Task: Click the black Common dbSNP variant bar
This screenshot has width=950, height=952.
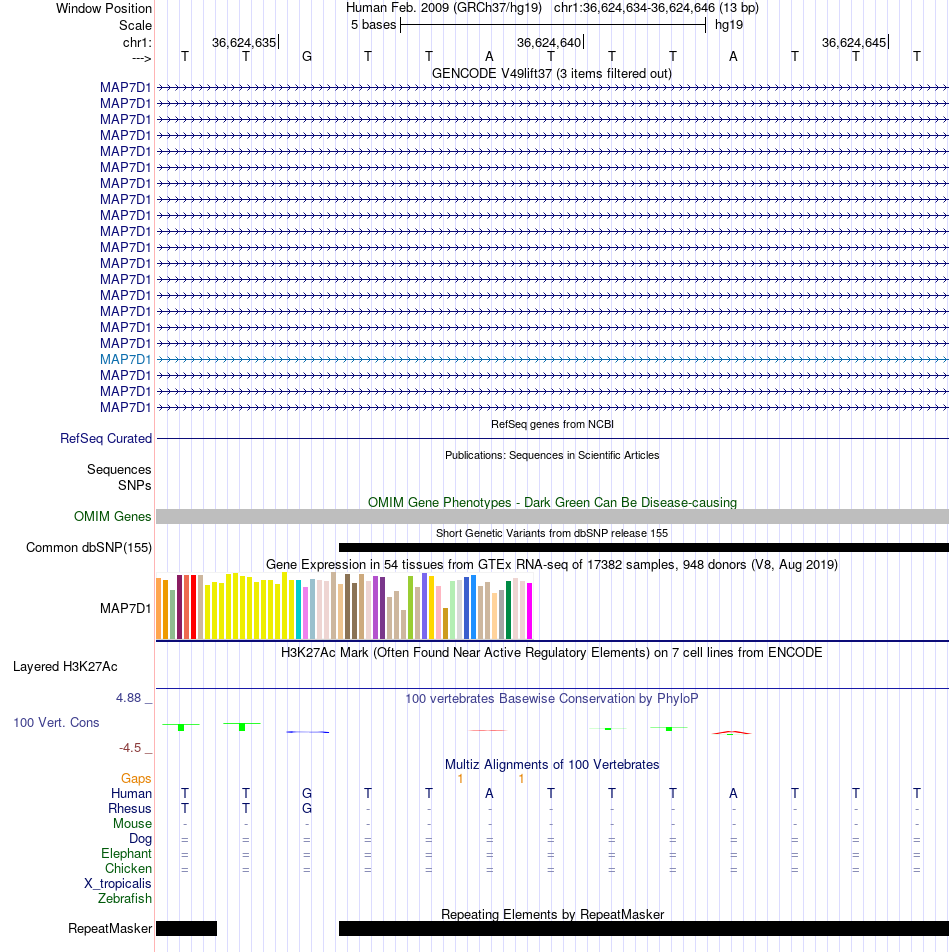Action: pos(643,548)
